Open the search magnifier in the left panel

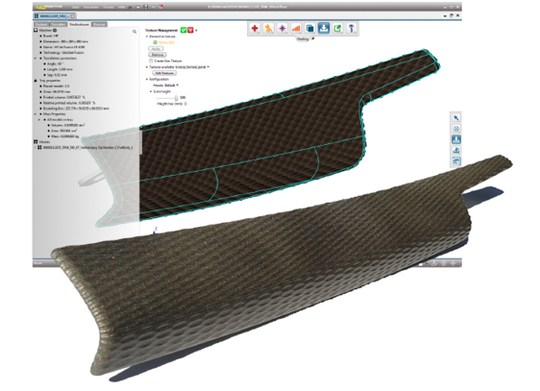[134, 31]
